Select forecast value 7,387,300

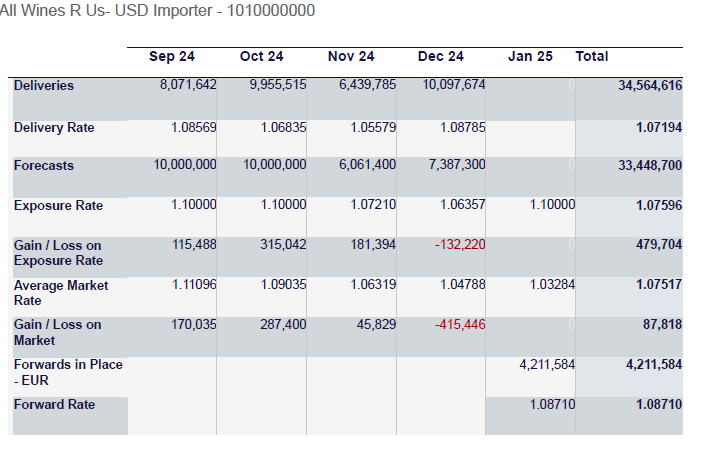pyautogui.click(x=457, y=165)
